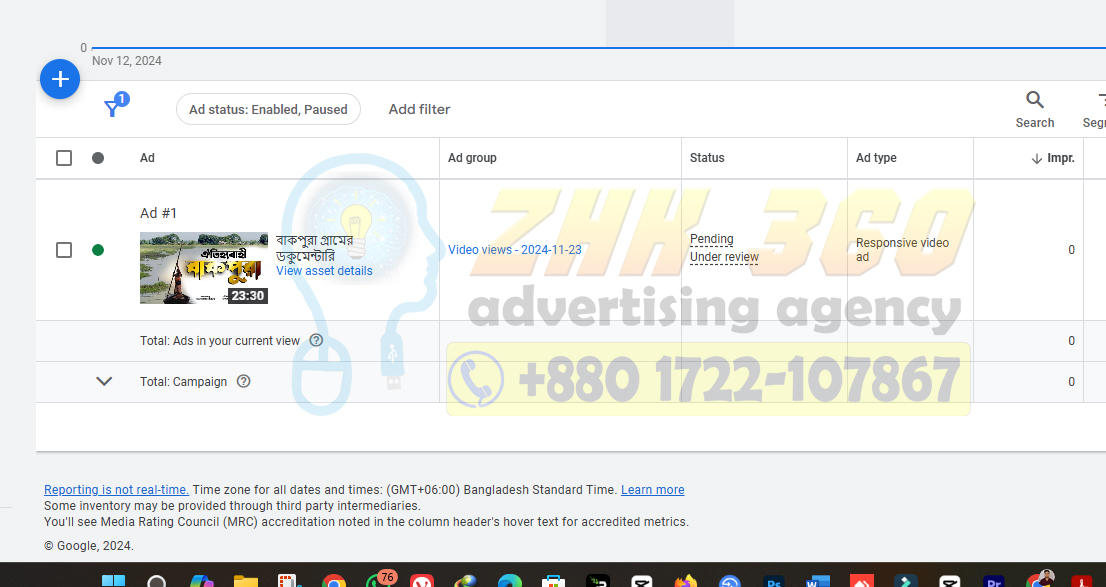Tick the select-all ads header checkbox
The image size is (1106, 587).
[63, 158]
